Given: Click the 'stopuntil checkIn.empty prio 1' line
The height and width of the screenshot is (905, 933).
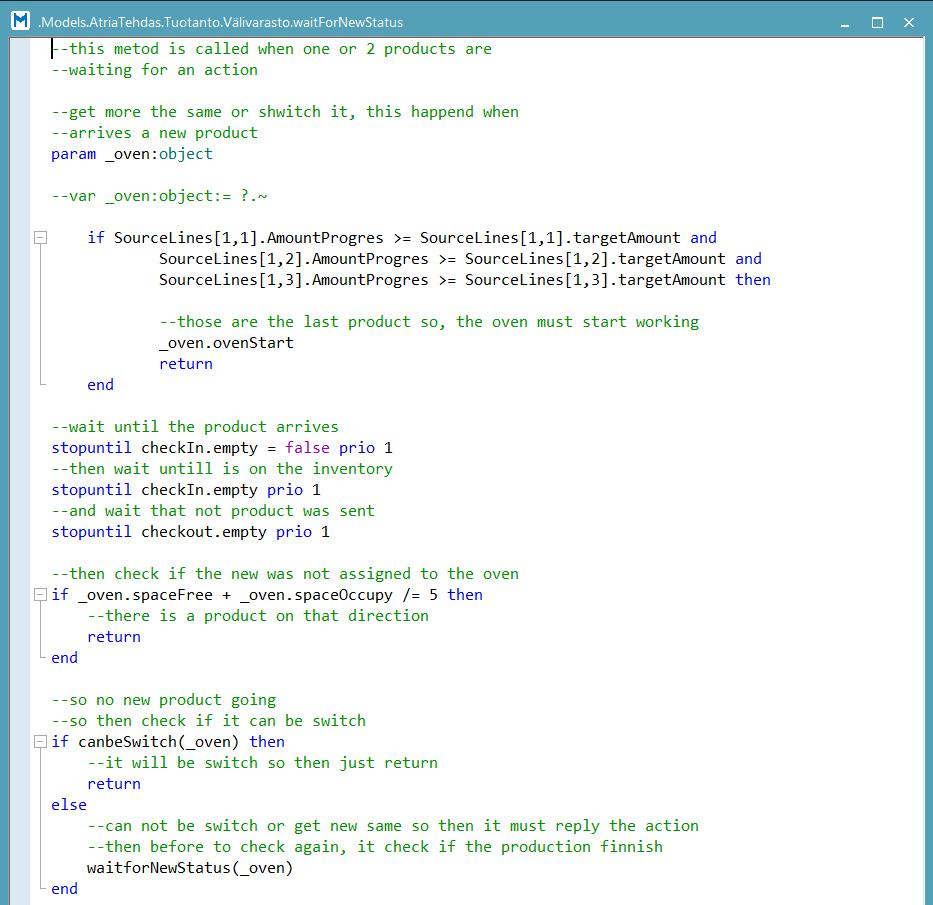Looking at the screenshot, I should click(186, 490).
